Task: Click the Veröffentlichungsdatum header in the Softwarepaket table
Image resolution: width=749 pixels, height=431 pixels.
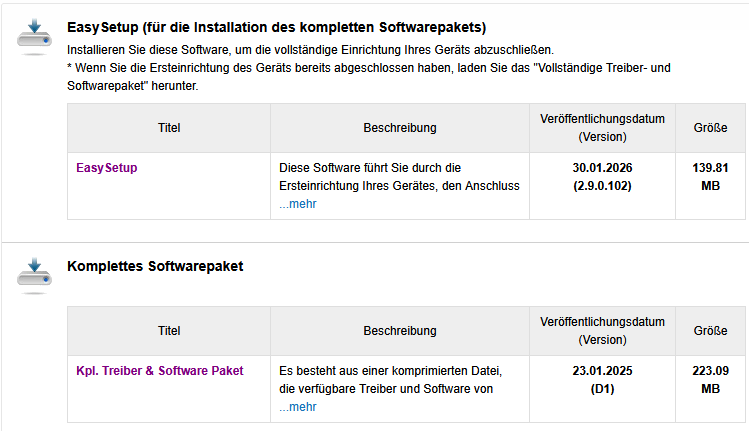Action: tap(602, 331)
